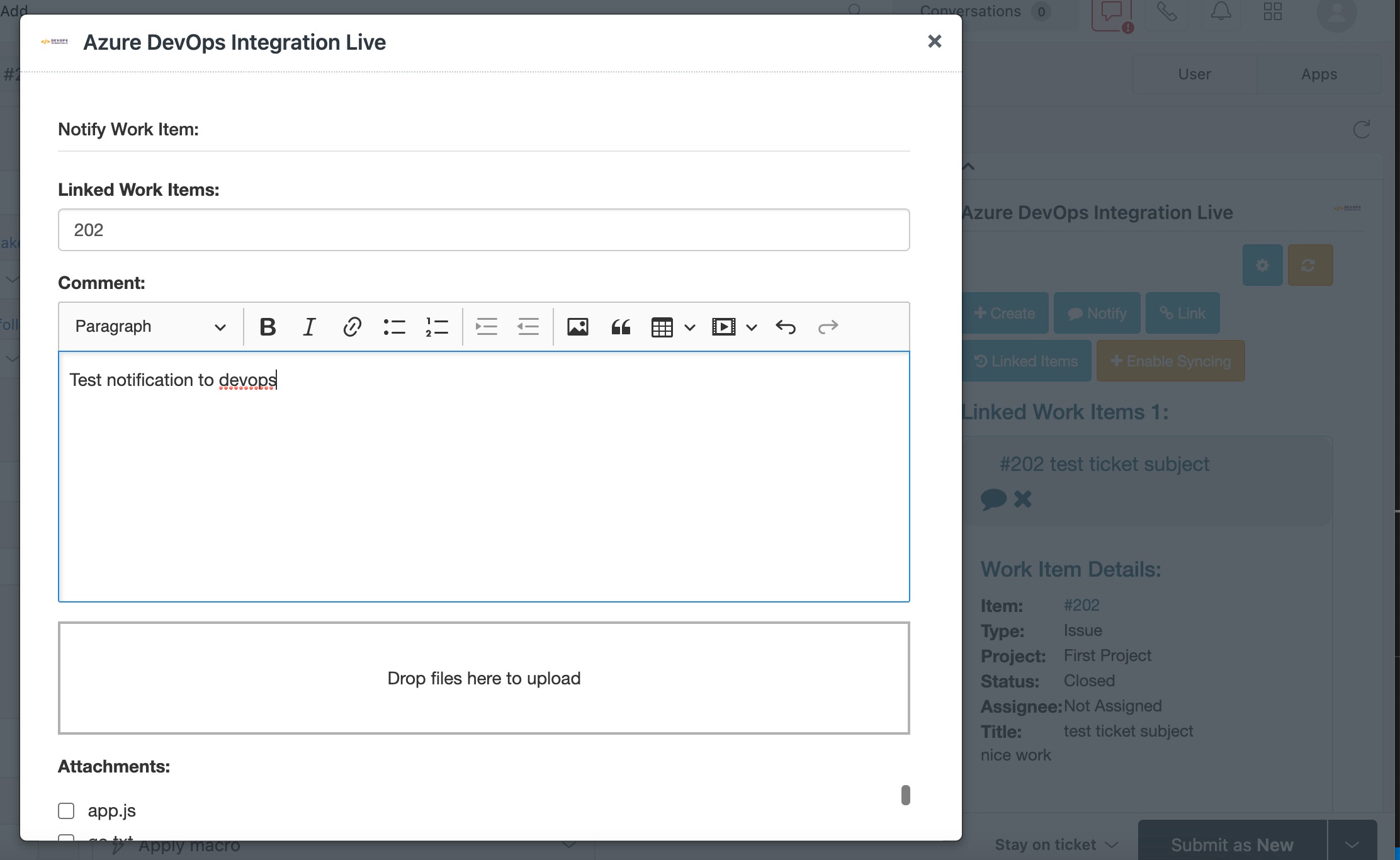The image size is (1400, 860).
Task: Click inside the comment text area
Action: tap(483, 477)
